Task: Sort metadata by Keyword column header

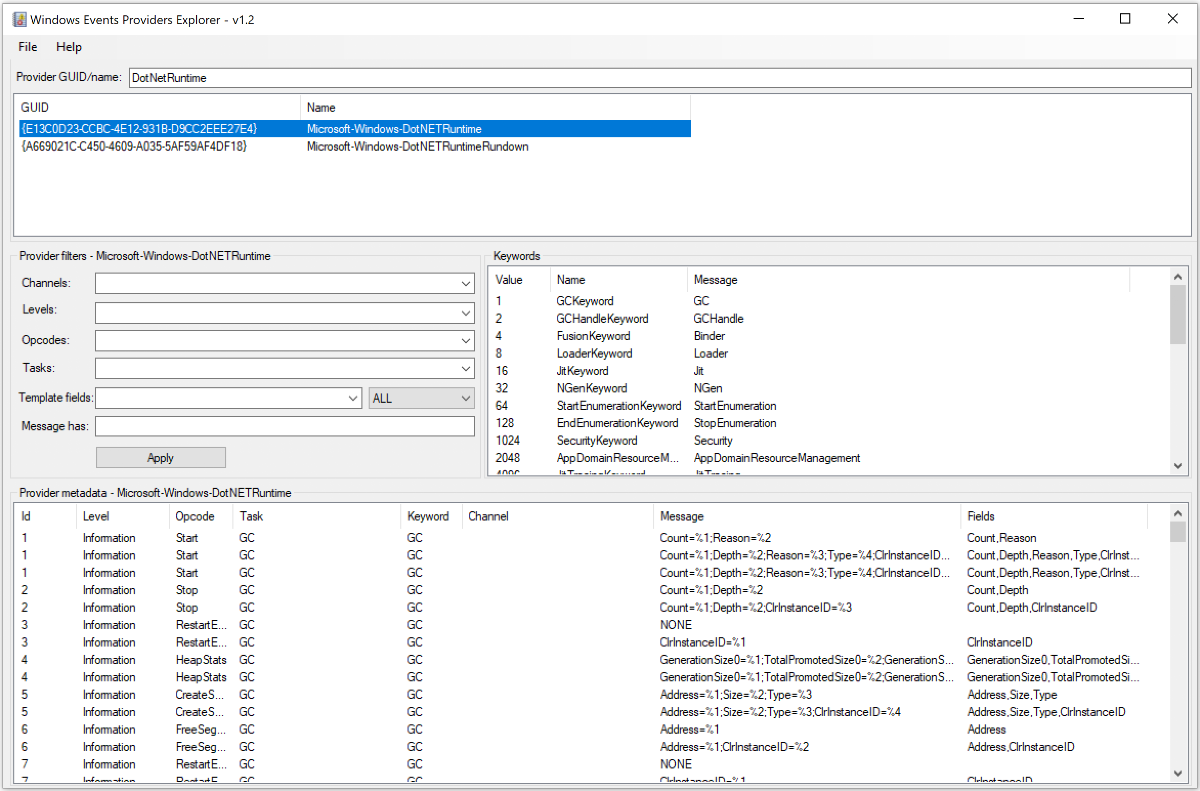Action: pos(432,516)
